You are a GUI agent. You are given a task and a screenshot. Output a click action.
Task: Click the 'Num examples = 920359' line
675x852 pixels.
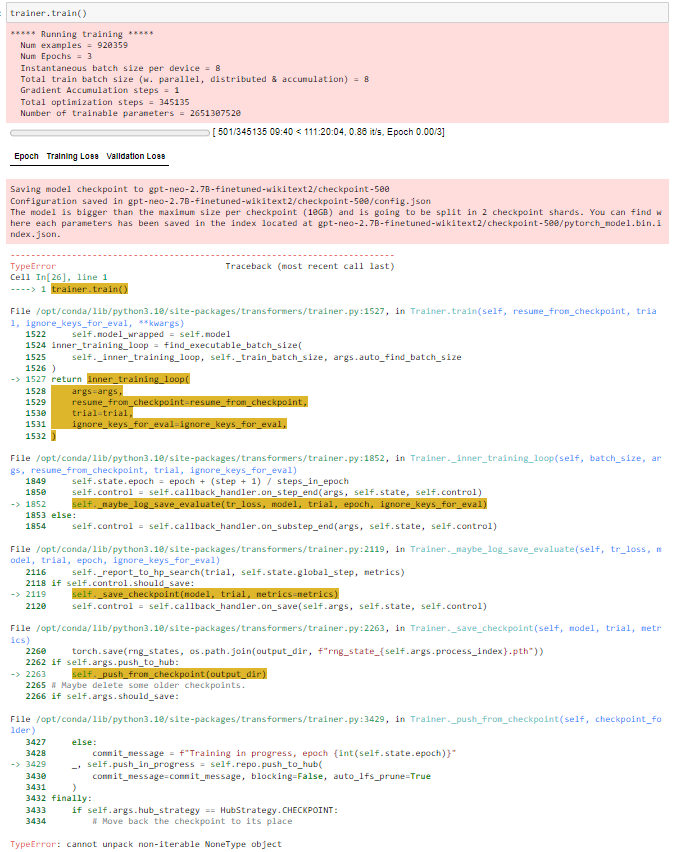pos(74,45)
